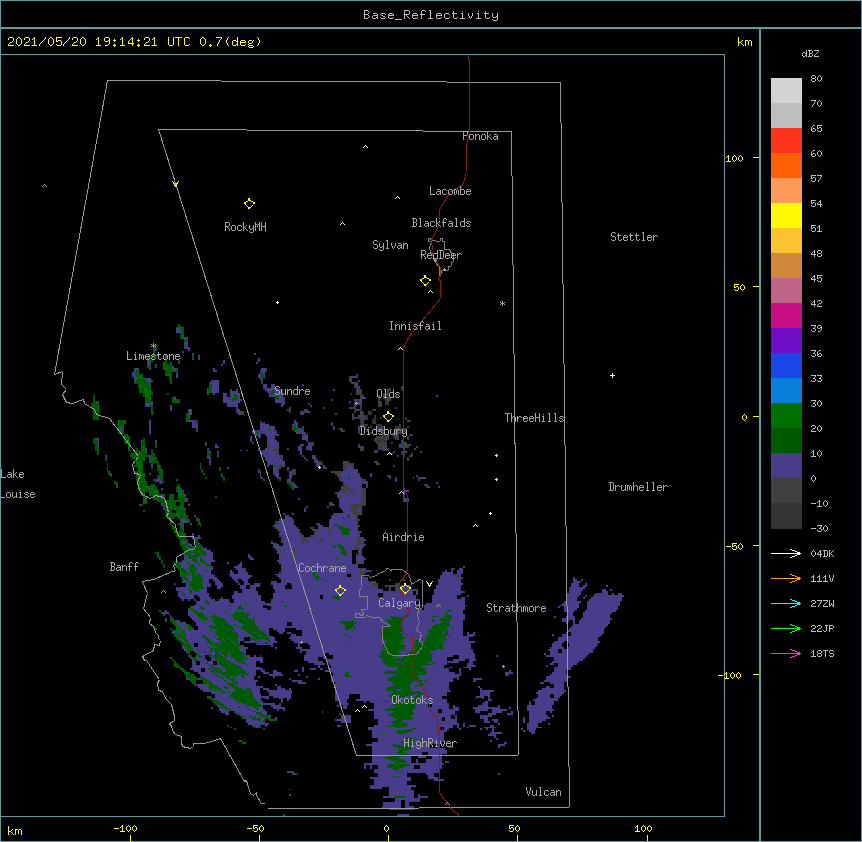Click the Vulcan label
Viewport: 862px width, 842px height.
543,792
